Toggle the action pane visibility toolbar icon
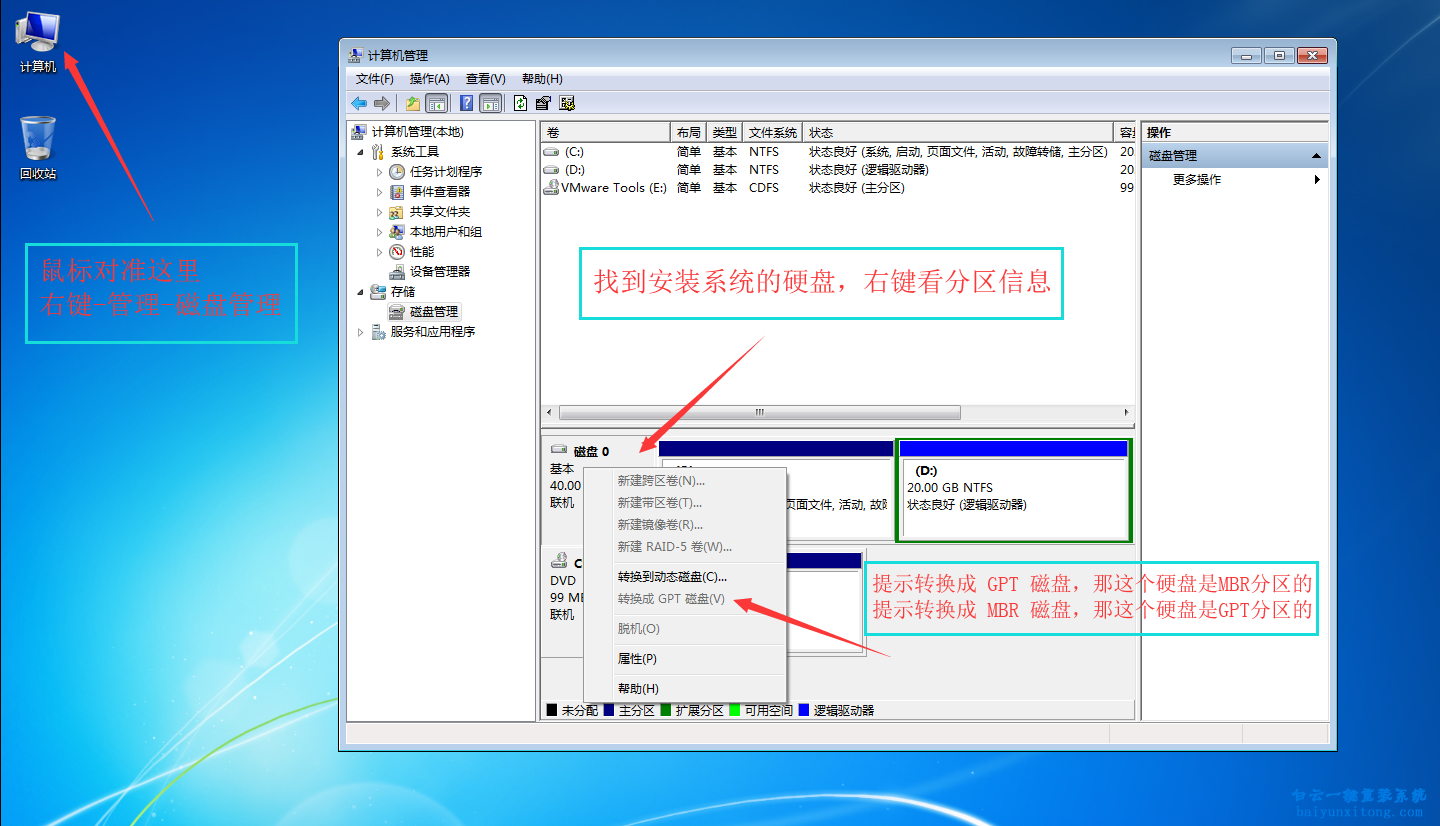The width and height of the screenshot is (1440, 826). 490,102
